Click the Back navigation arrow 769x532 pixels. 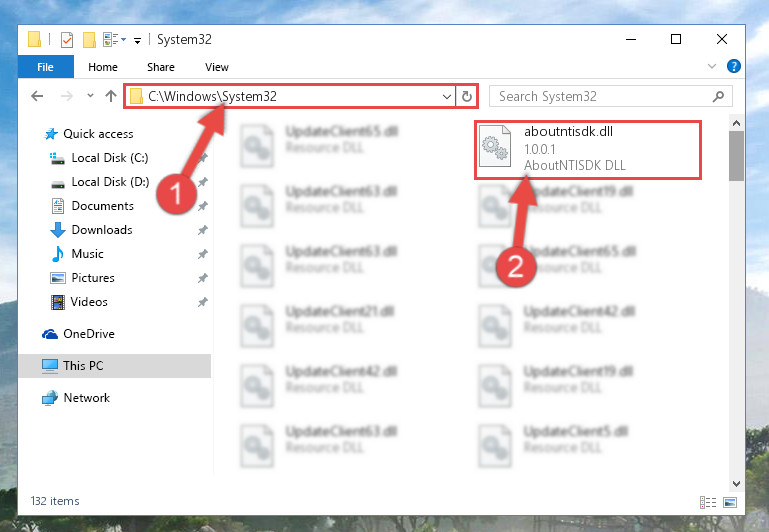pyautogui.click(x=37, y=96)
